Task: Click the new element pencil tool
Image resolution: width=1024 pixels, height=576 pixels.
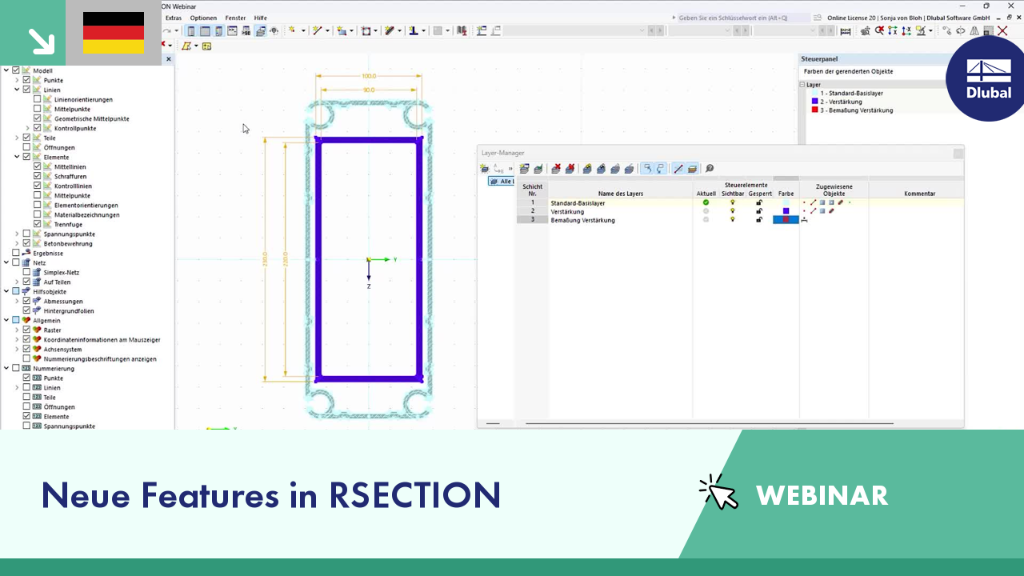Action: pos(390,31)
